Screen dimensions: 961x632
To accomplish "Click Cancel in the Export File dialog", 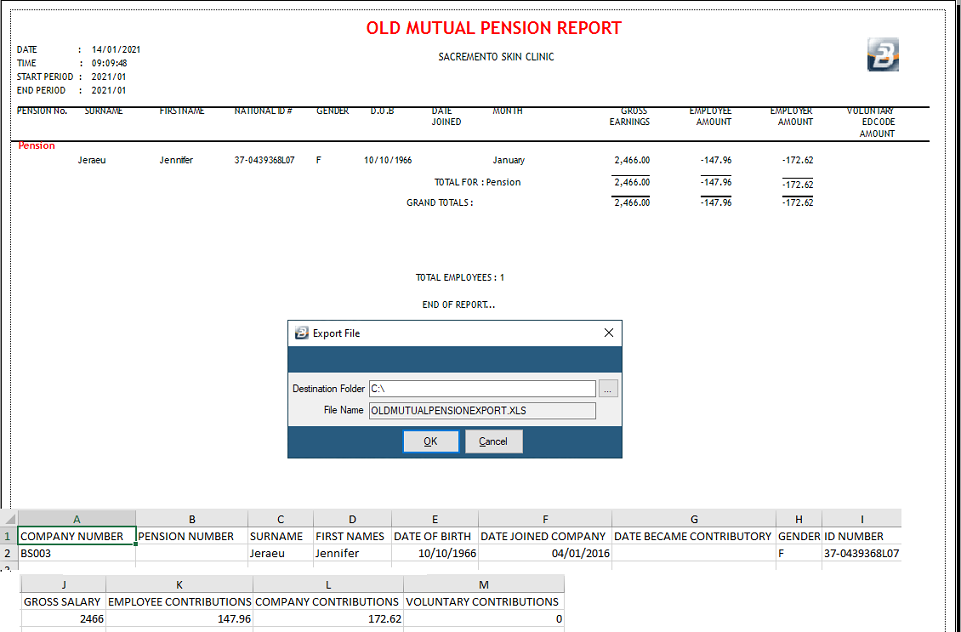I will 493,441.
